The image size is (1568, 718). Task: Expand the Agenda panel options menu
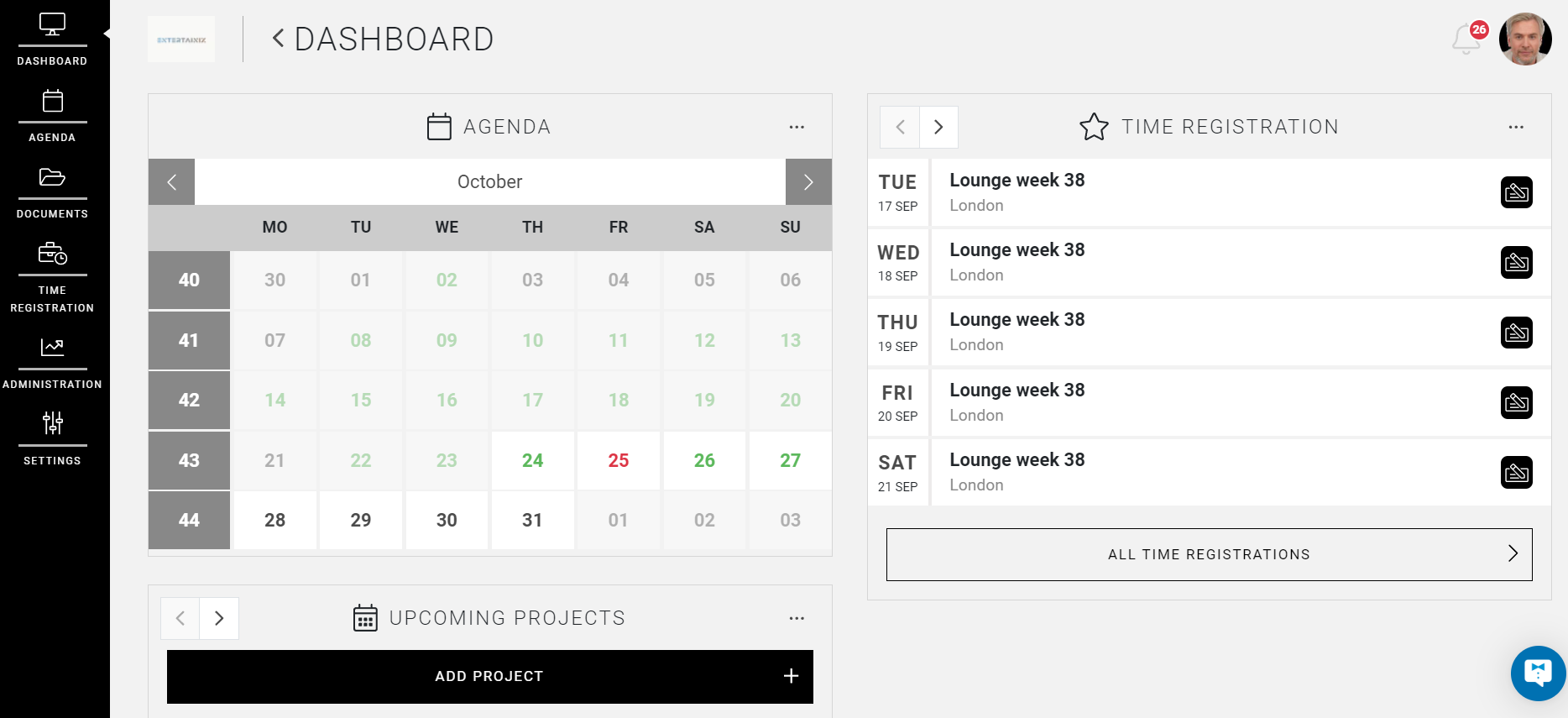pos(797,127)
